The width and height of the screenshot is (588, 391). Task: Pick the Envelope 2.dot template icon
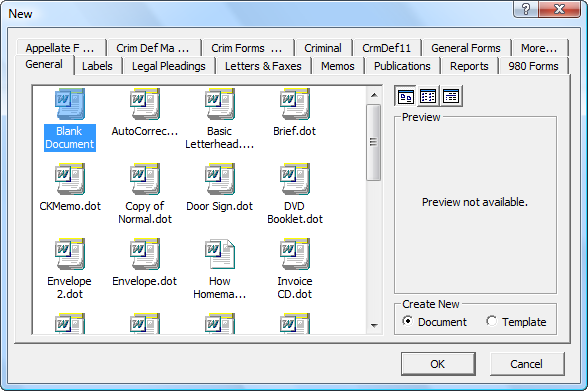[x=70, y=254]
